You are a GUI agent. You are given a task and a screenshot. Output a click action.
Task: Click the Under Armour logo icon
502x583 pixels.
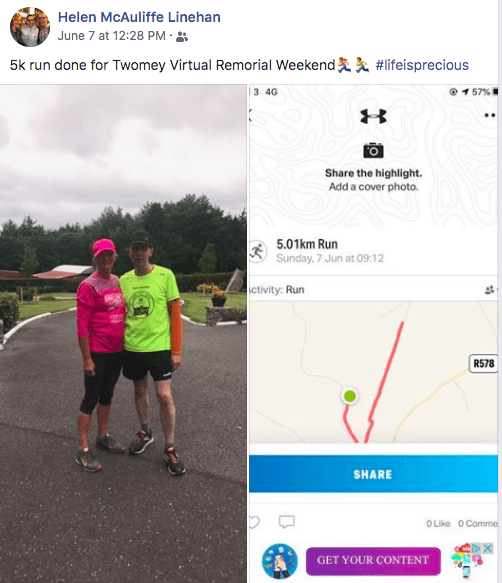[373, 116]
